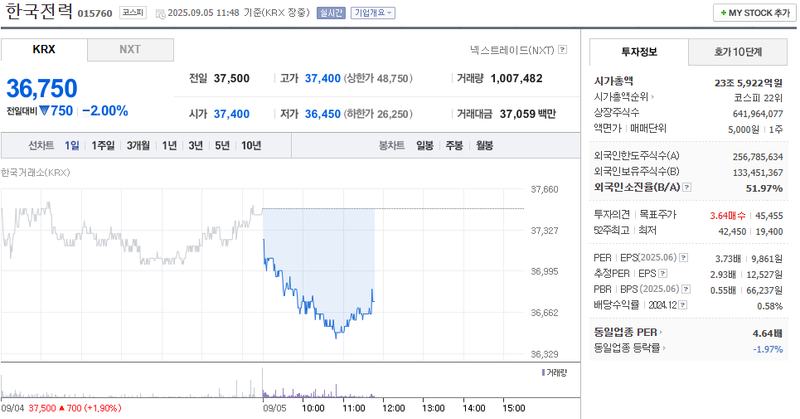The width and height of the screenshot is (800, 419).
Task: Select the 3개월 line chart period
Action: [x=138, y=146]
